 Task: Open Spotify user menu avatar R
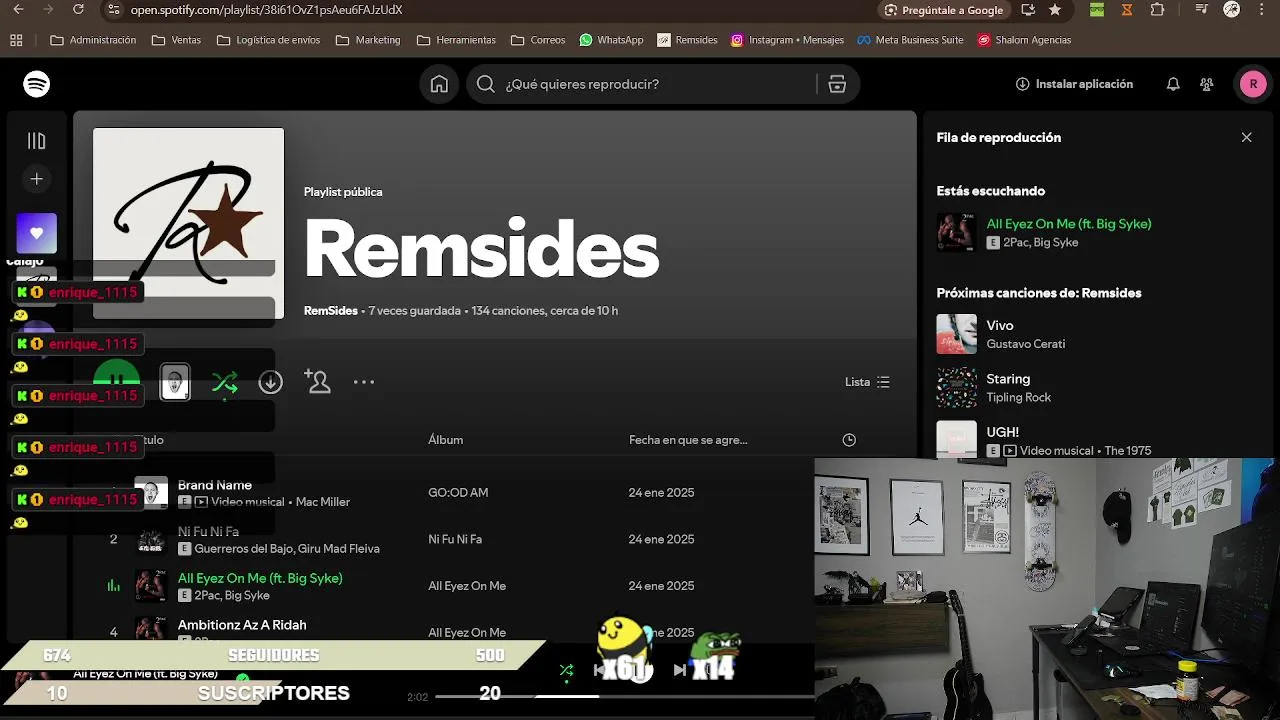point(1253,84)
